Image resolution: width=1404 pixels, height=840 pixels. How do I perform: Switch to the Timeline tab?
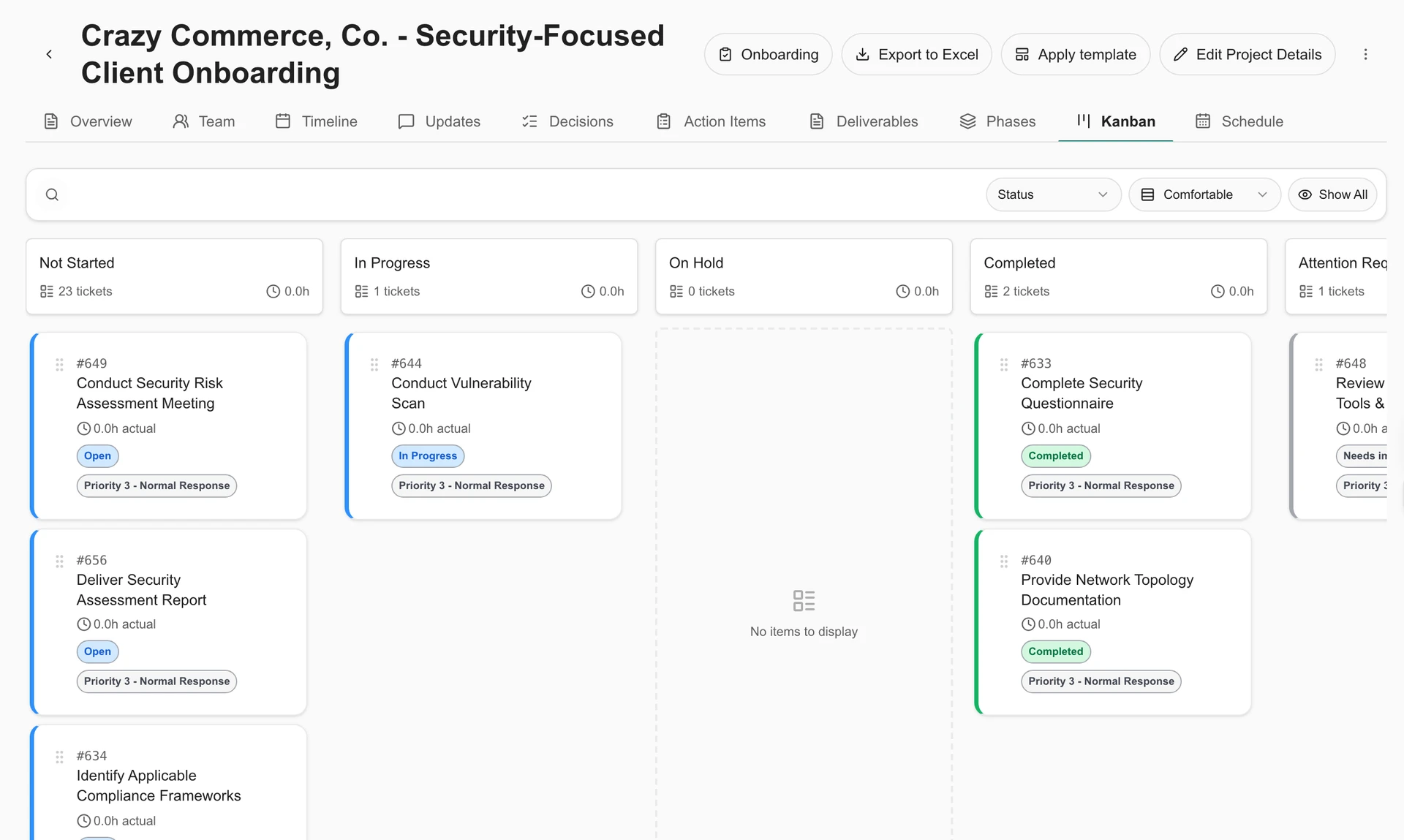316,121
